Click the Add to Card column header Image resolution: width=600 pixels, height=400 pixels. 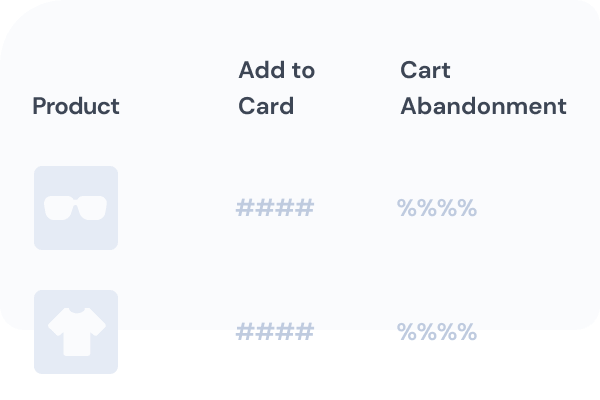tap(277, 88)
